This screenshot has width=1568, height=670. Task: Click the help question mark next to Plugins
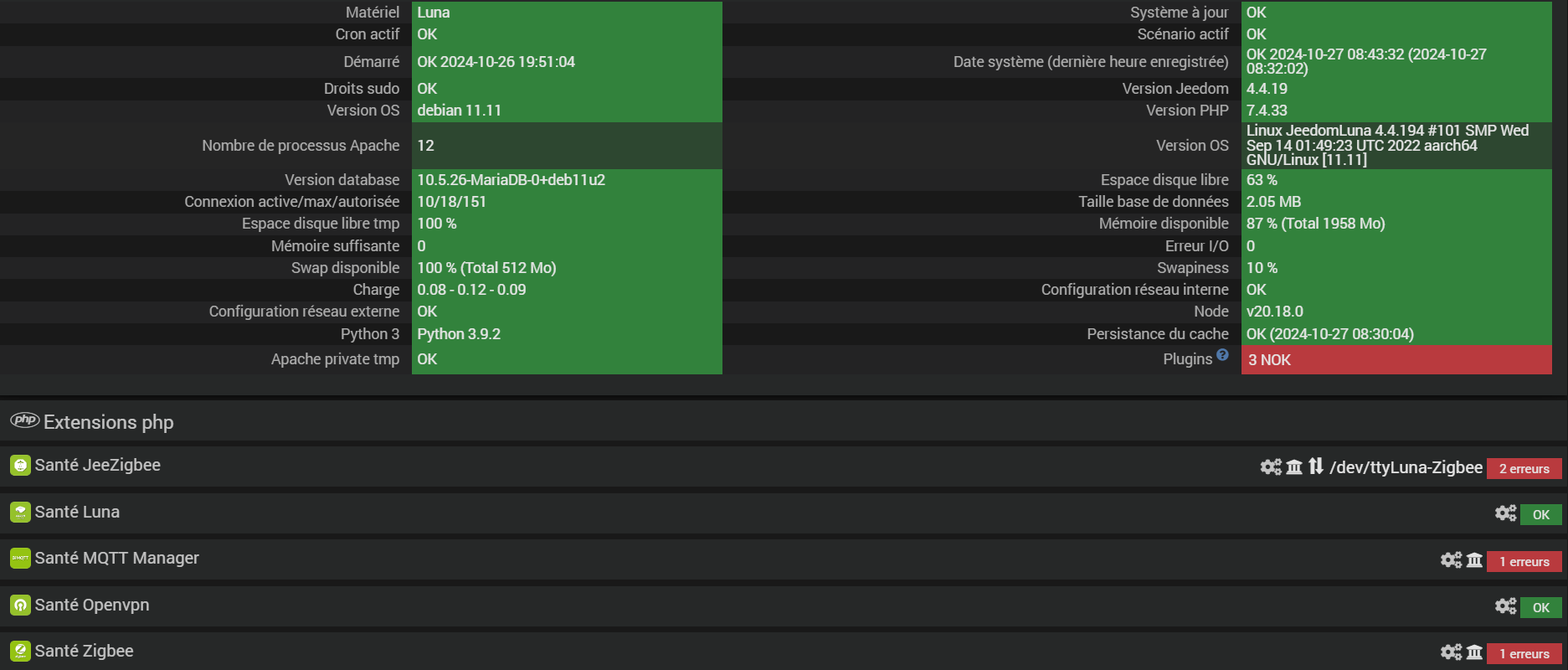click(x=1222, y=355)
